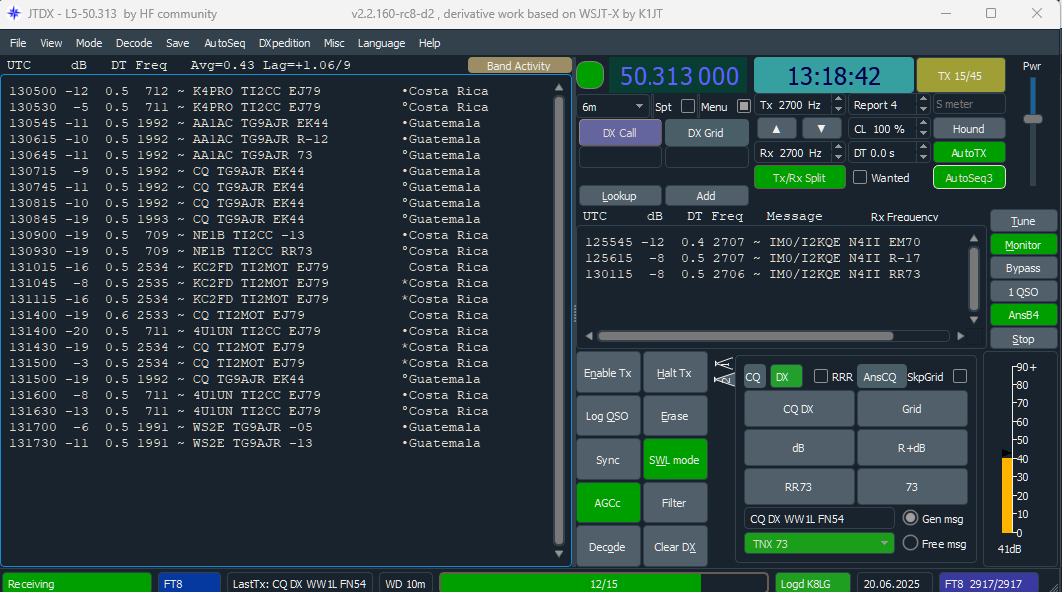Image resolution: width=1062 pixels, height=592 pixels.
Task: Open the TNX 73 message dropdown
Action: click(x=818, y=544)
